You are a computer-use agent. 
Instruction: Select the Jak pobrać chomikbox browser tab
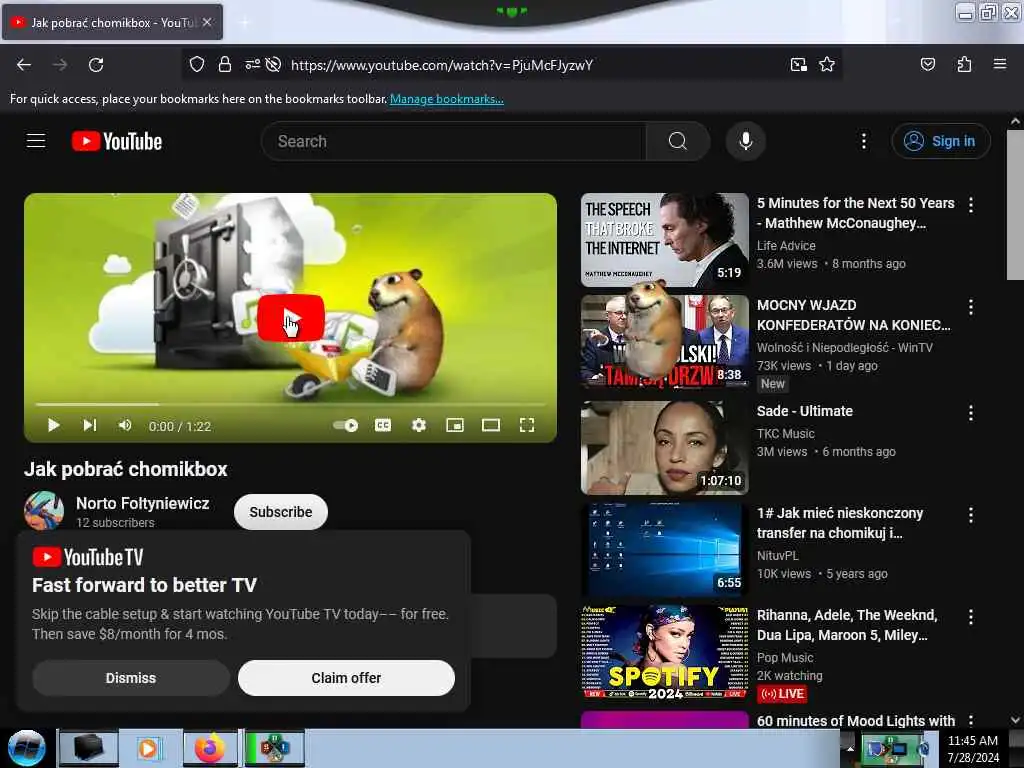click(x=112, y=22)
